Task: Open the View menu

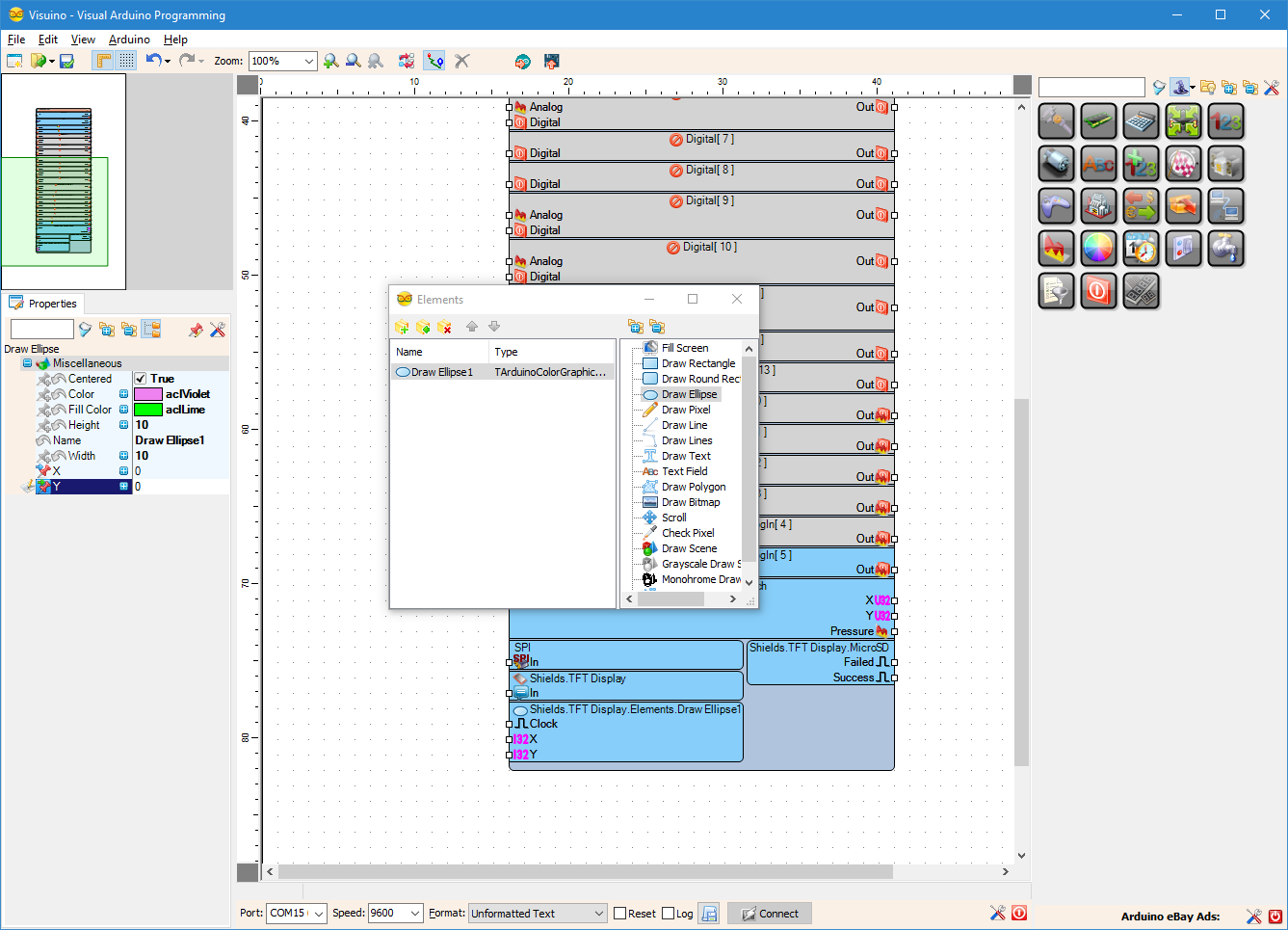Action: coord(83,40)
